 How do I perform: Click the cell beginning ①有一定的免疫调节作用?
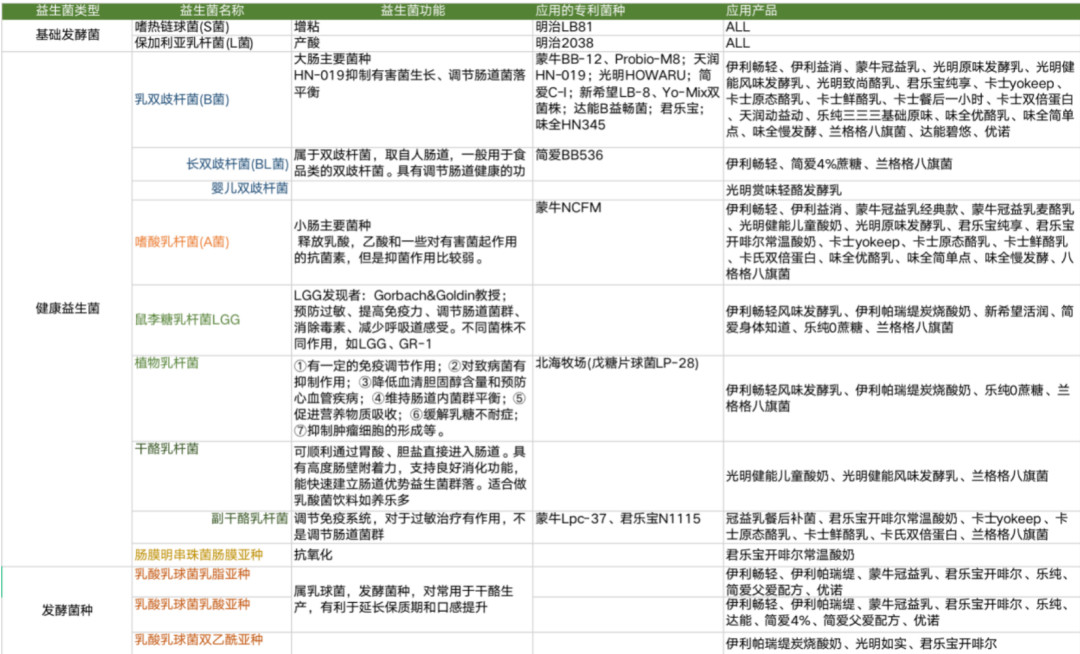tap(412, 398)
